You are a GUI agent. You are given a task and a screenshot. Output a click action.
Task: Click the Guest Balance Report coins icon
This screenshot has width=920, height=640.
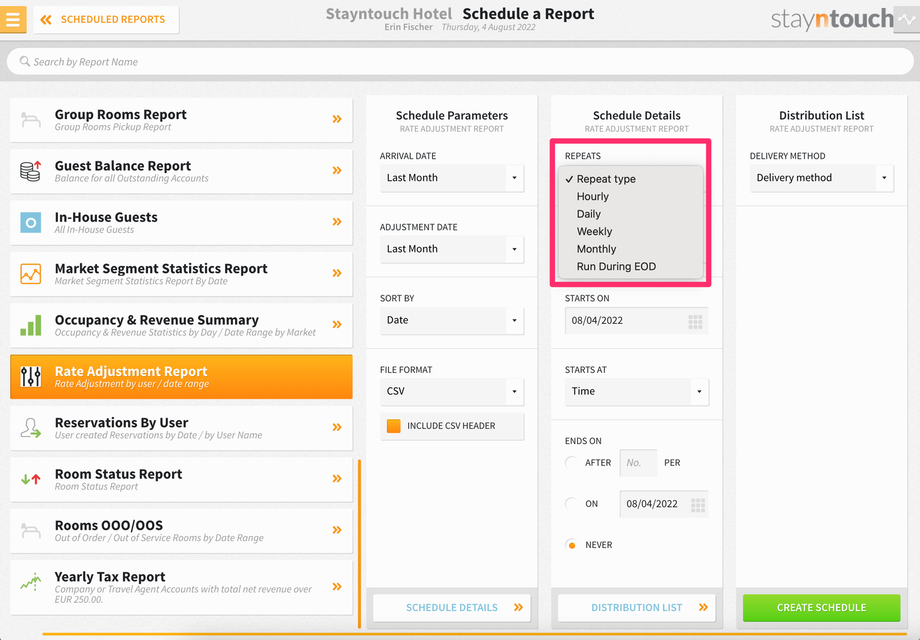pyautogui.click(x=31, y=171)
